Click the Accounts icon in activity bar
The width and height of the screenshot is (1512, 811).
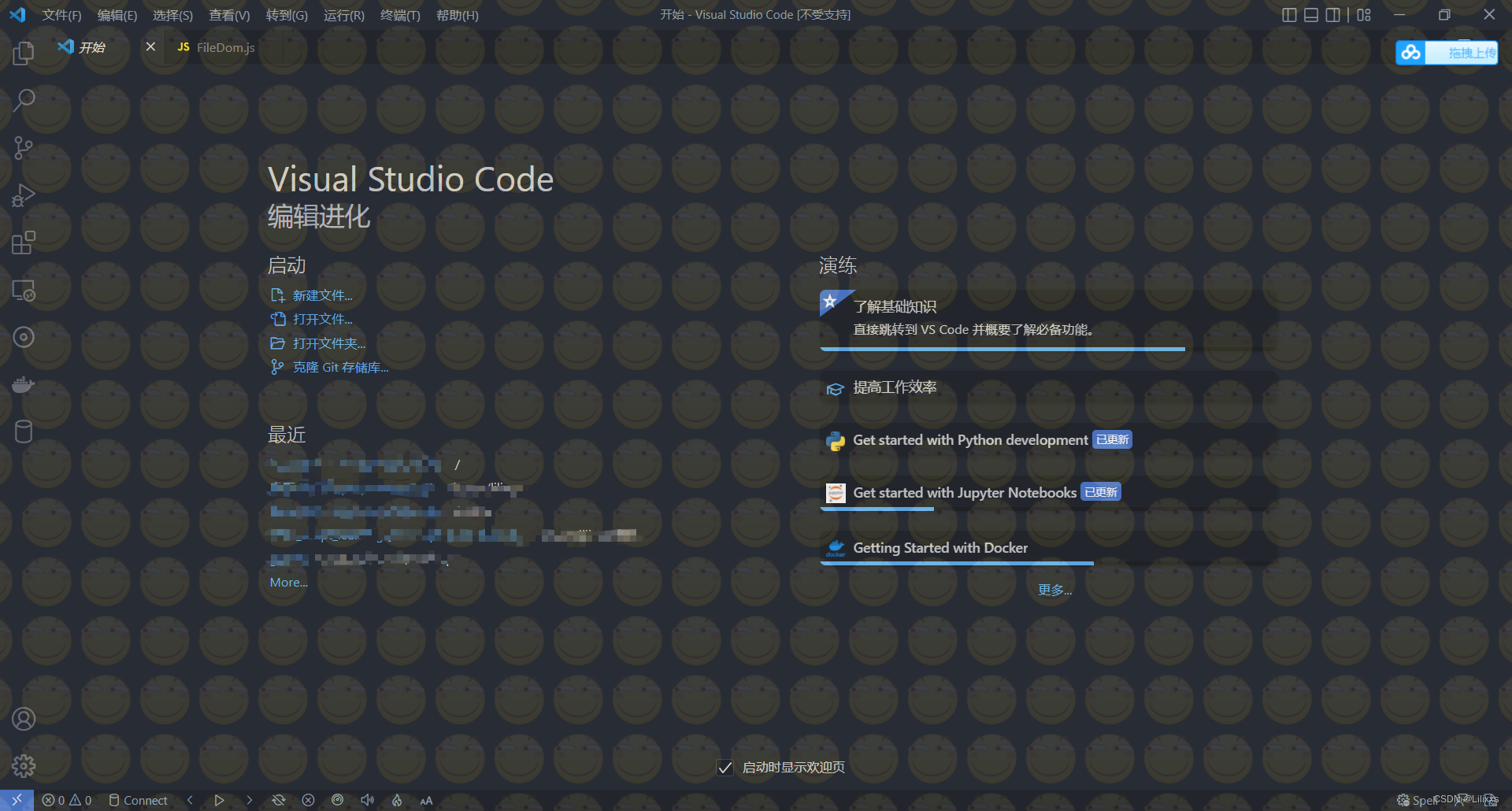[x=24, y=718]
